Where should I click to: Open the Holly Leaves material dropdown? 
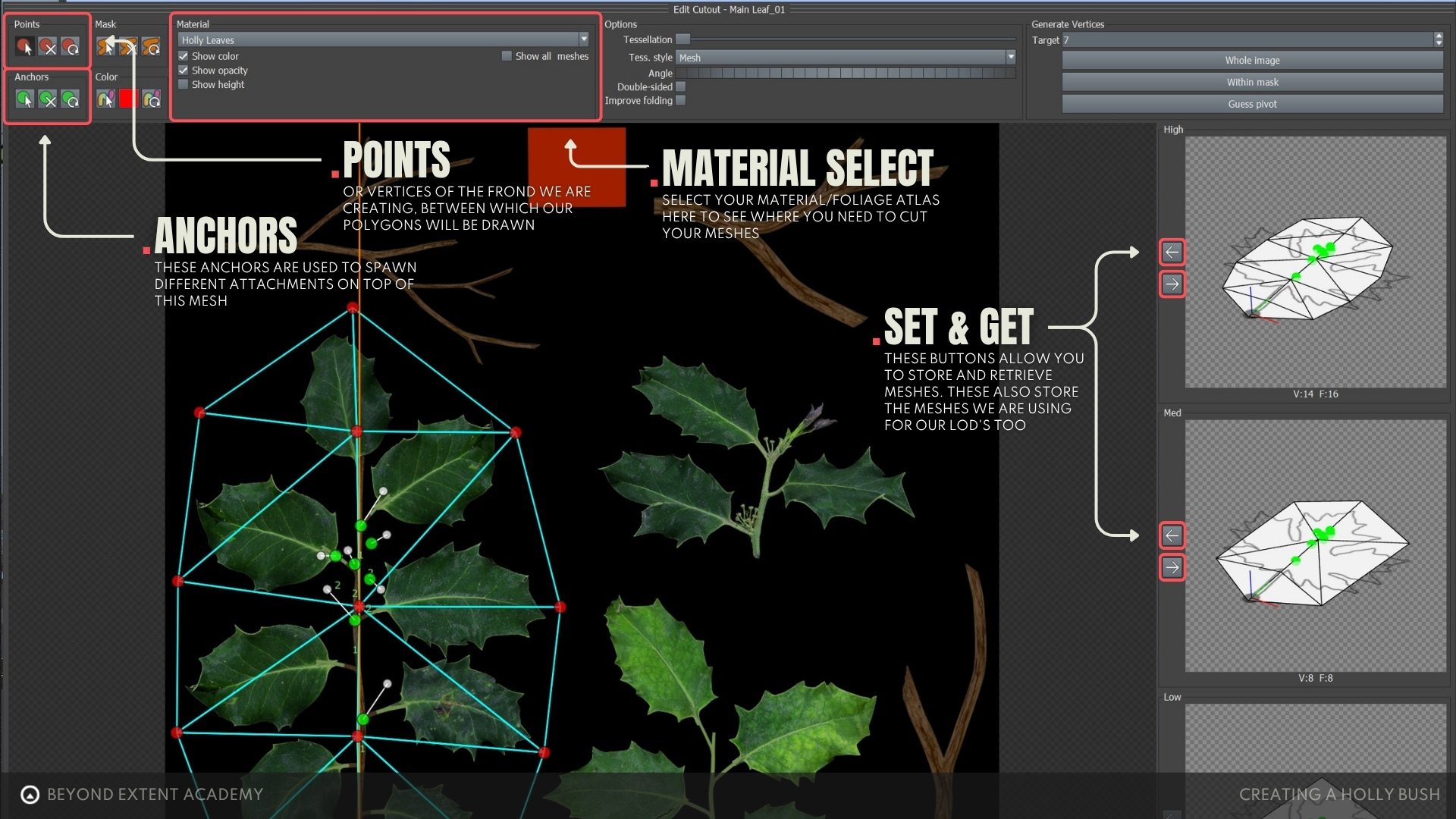(x=583, y=39)
